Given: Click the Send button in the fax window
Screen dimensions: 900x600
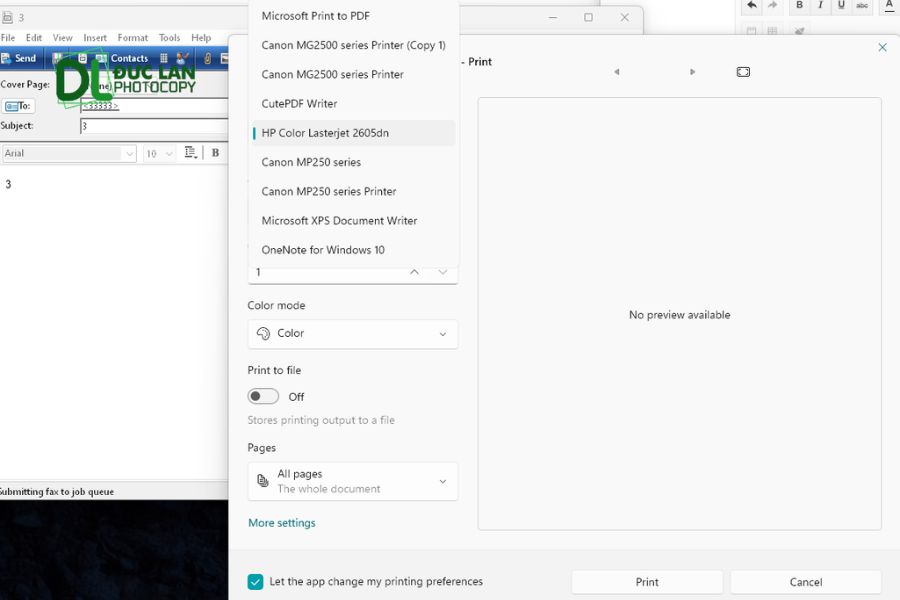Looking at the screenshot, I should click(19, 58).
